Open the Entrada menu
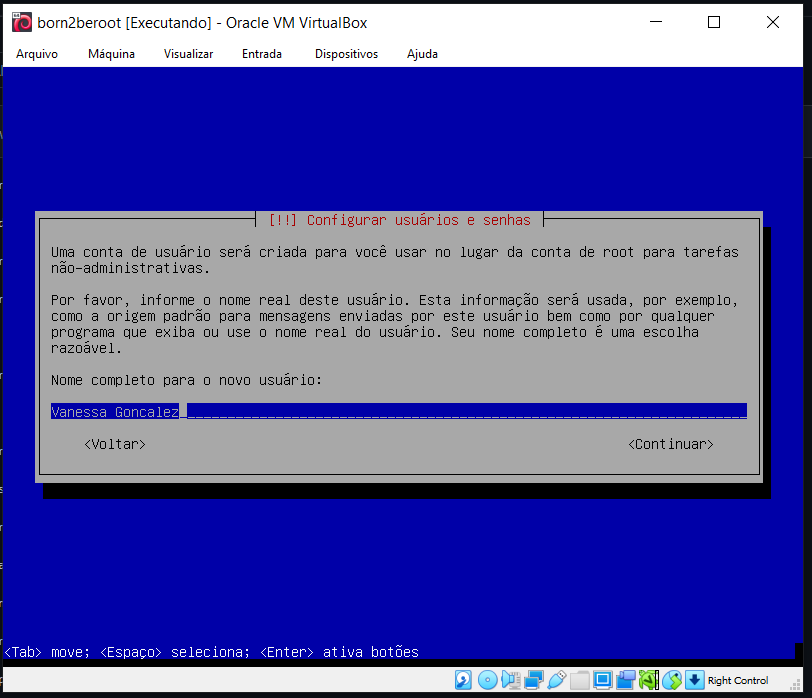 pyautogui.click(x=261, y=54)
